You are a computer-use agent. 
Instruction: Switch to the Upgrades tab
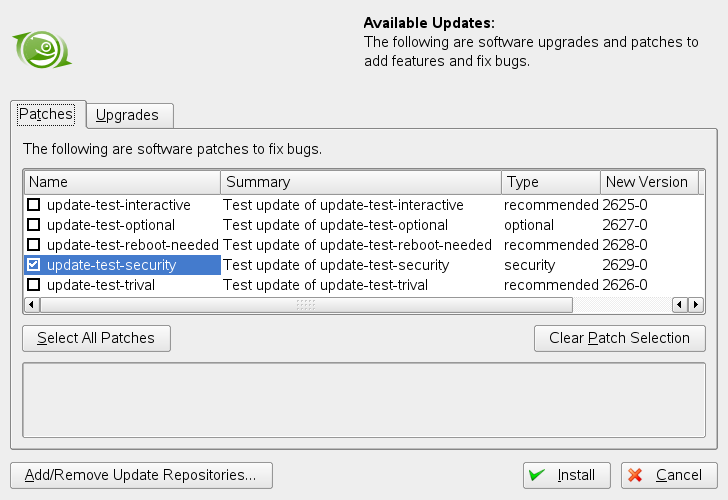(127, 115)
